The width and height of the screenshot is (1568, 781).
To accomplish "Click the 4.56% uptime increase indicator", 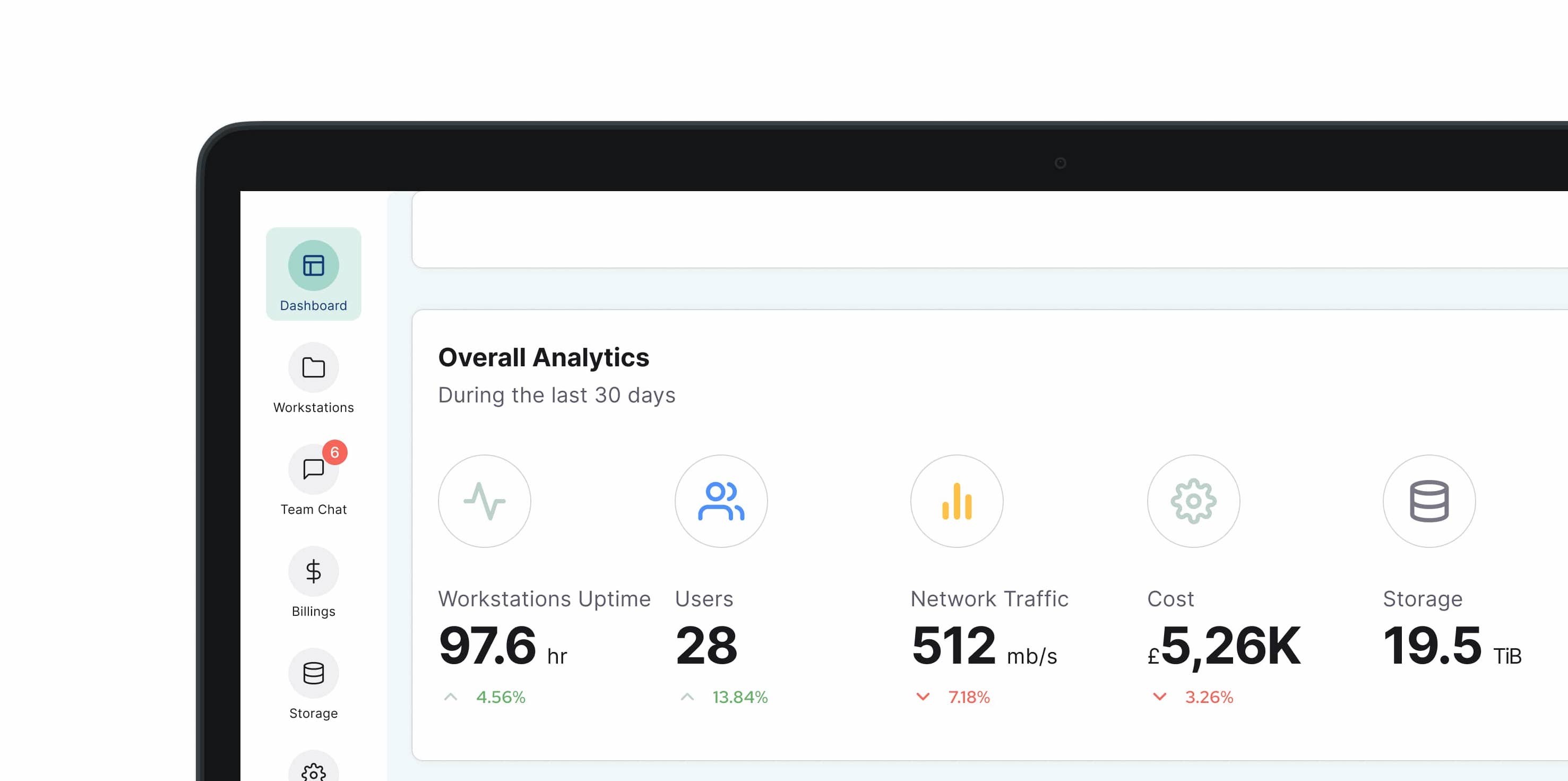I will click(x=501, y=697).
